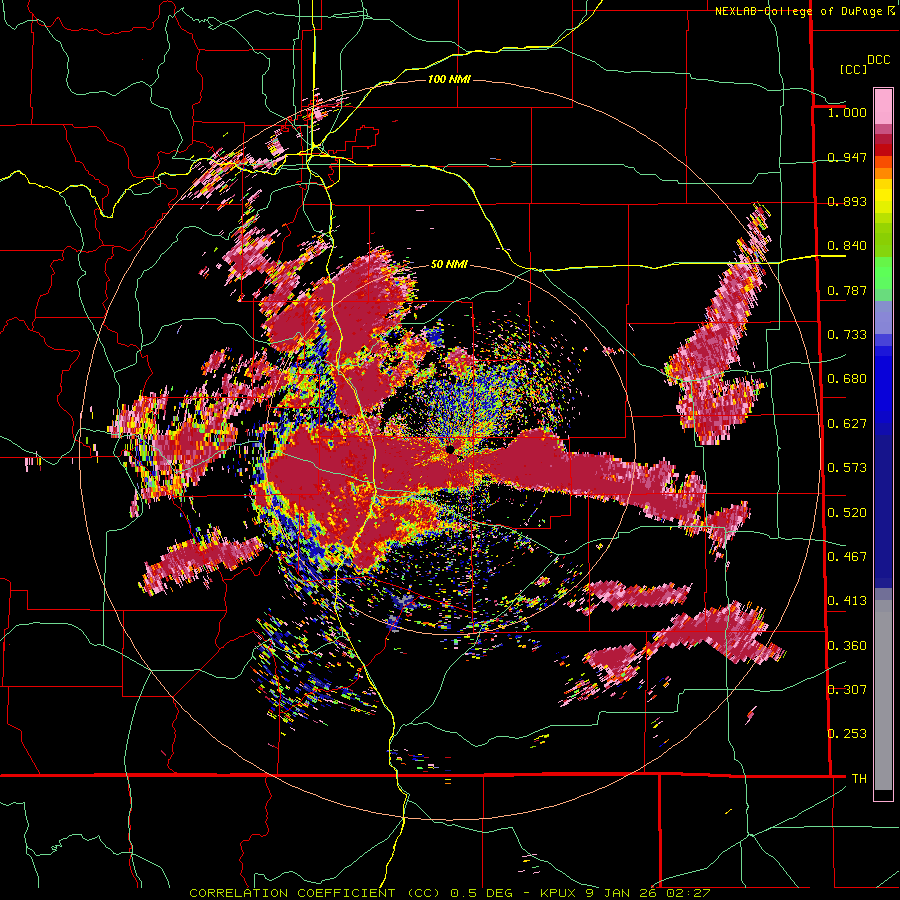900x900 pixels.
Task: Select the 0.360 legend value
Action: pyautogui.click(x=847, y=646)
